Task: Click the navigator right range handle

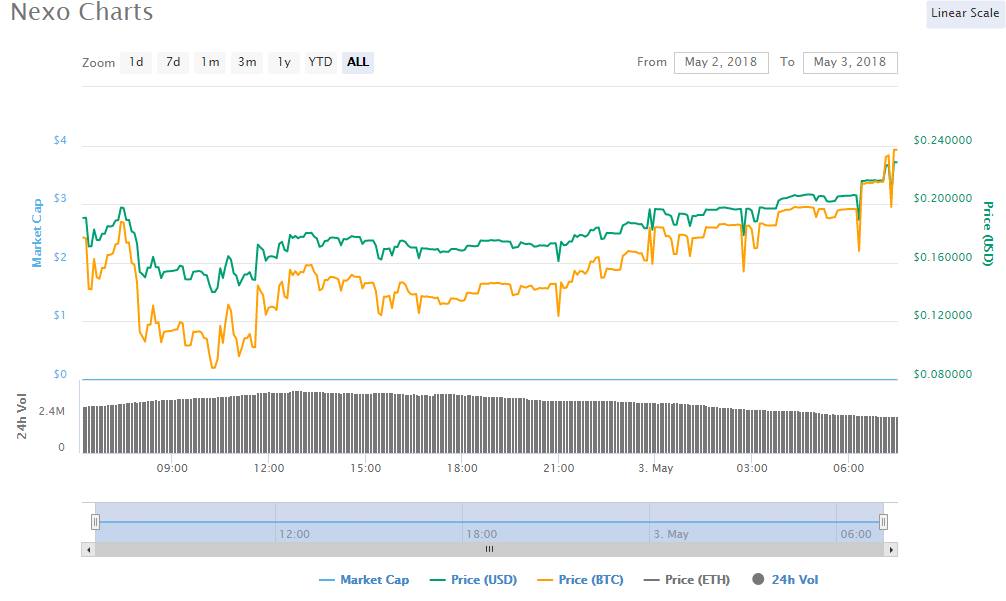Action: 883,521
